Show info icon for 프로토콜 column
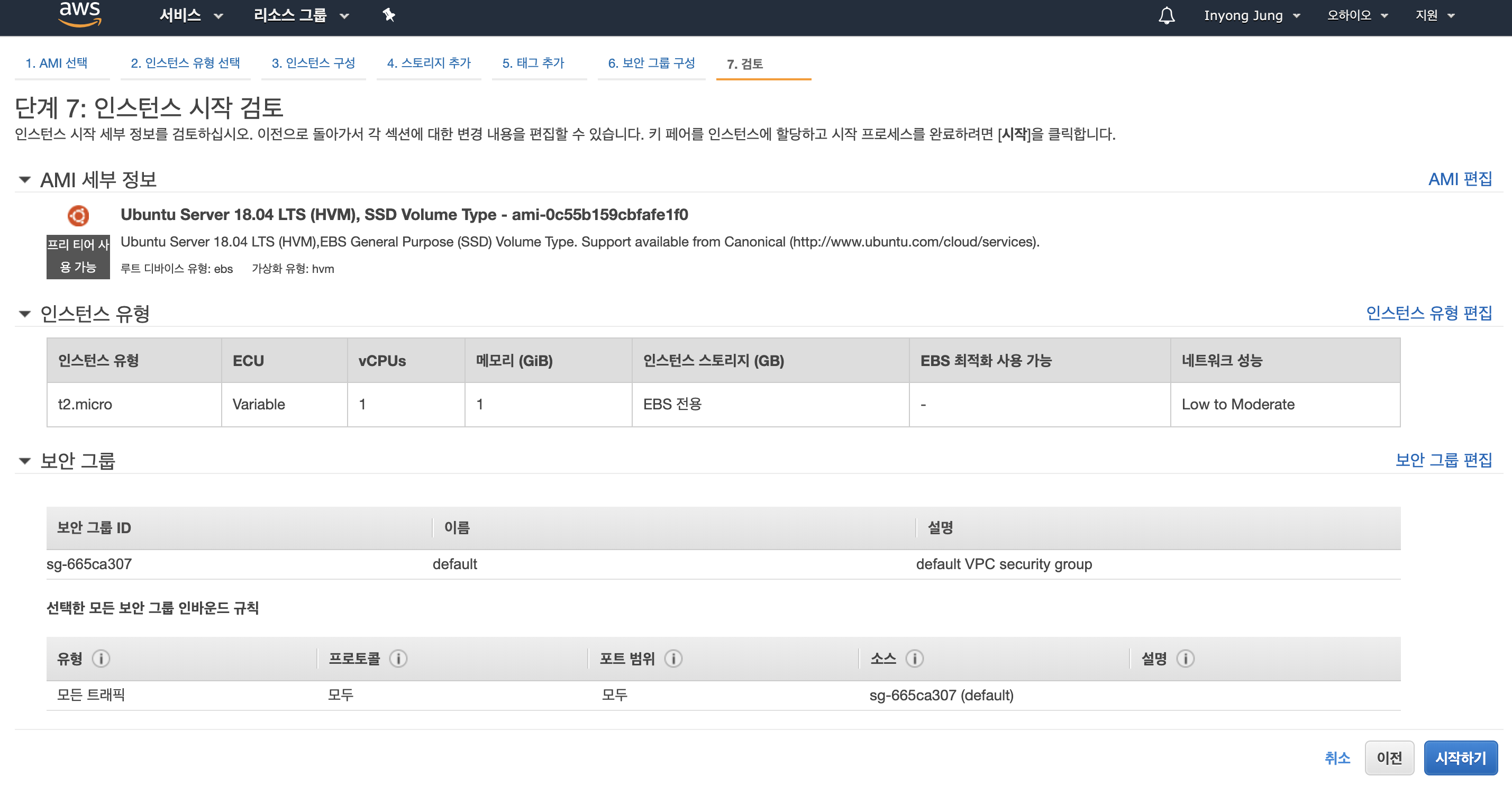Viewport: 1512px width, 786px height. coord(398,659)
